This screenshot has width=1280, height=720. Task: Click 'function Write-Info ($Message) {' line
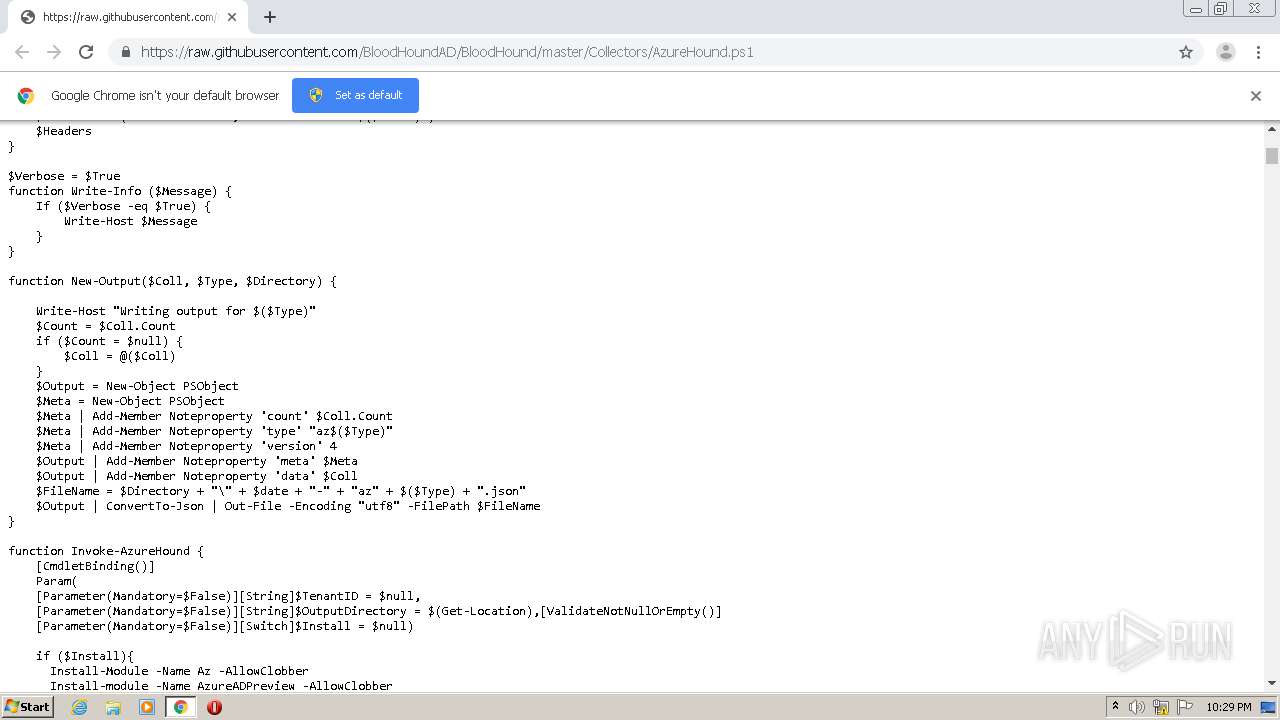point(120,191)
